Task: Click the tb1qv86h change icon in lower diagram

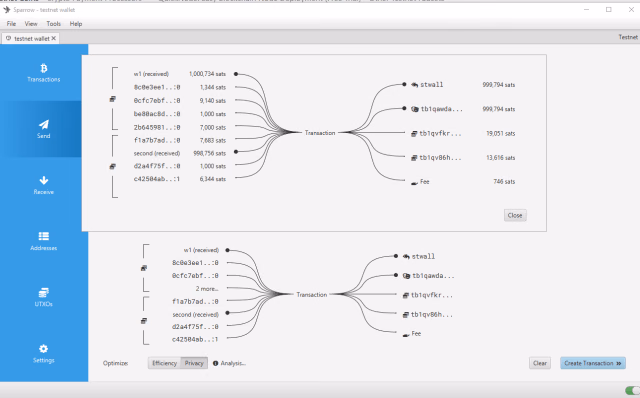Action: tap(406, 315)
